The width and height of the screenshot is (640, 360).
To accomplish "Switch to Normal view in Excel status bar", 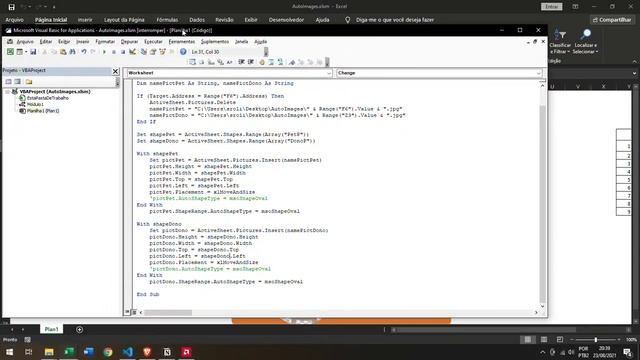I will [528, 339].
